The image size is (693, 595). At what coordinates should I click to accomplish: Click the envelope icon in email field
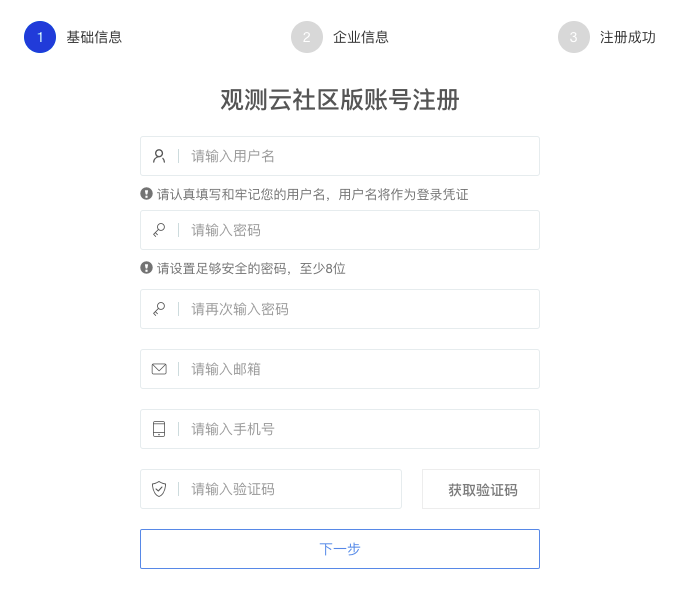(x=159, y=369)
